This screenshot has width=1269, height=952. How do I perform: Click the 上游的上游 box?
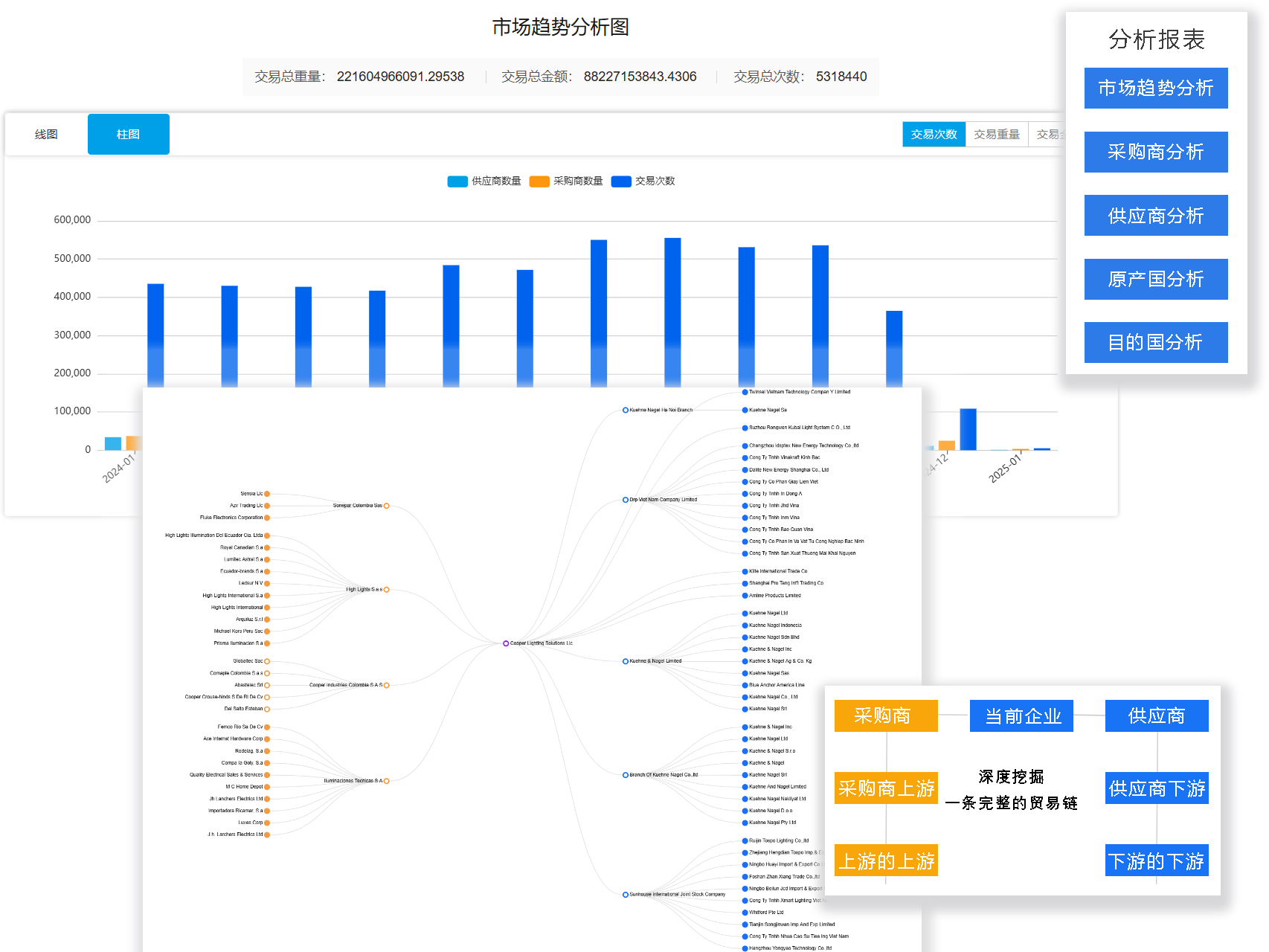[x=885, y=861]
